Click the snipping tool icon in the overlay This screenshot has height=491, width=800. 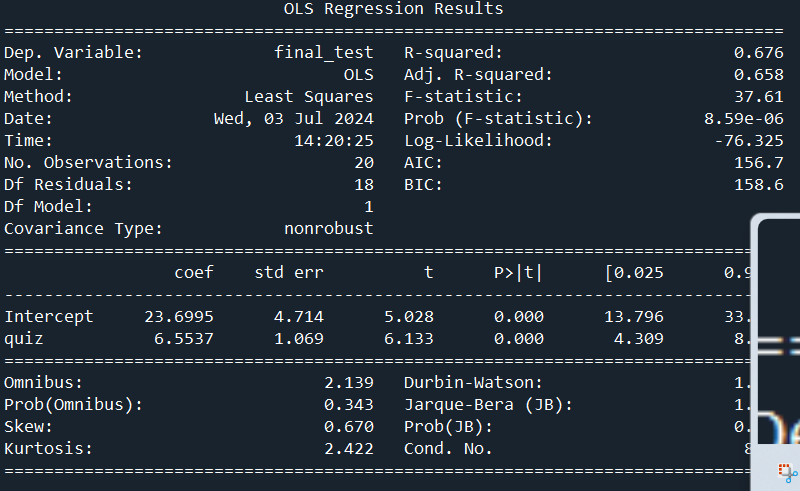point(788,472)
